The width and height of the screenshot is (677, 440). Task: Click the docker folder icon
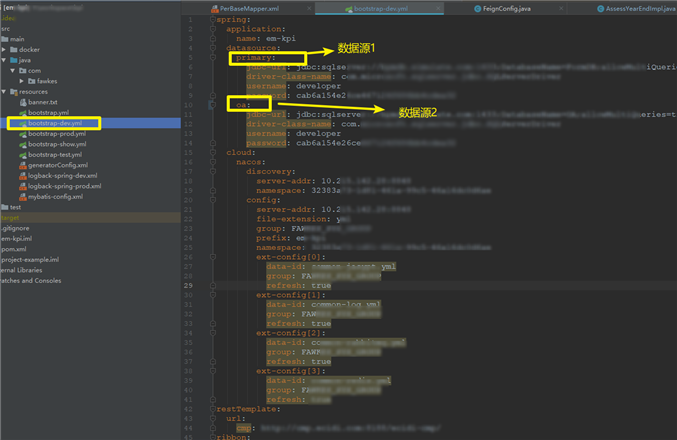pos(13,50)
